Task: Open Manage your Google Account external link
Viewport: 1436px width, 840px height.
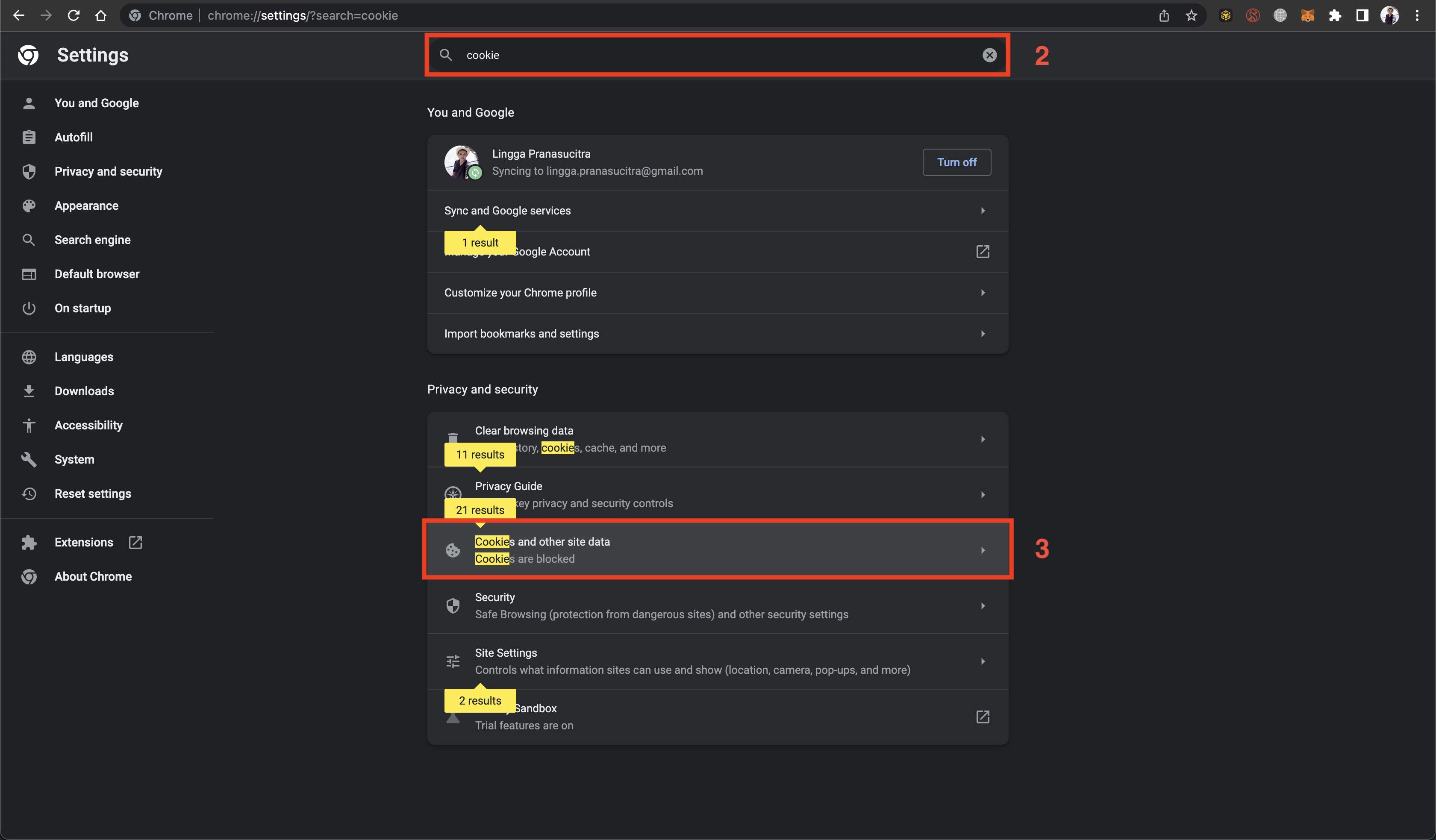Action: coord(983,251)
